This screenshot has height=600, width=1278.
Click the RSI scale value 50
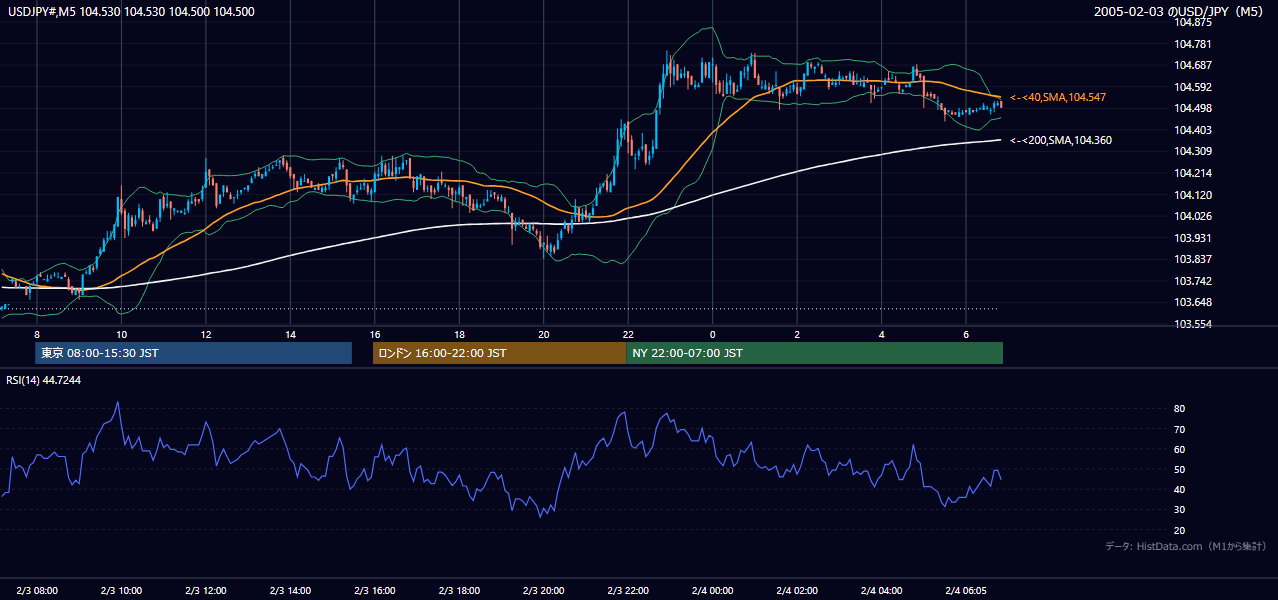(1179, 469)
